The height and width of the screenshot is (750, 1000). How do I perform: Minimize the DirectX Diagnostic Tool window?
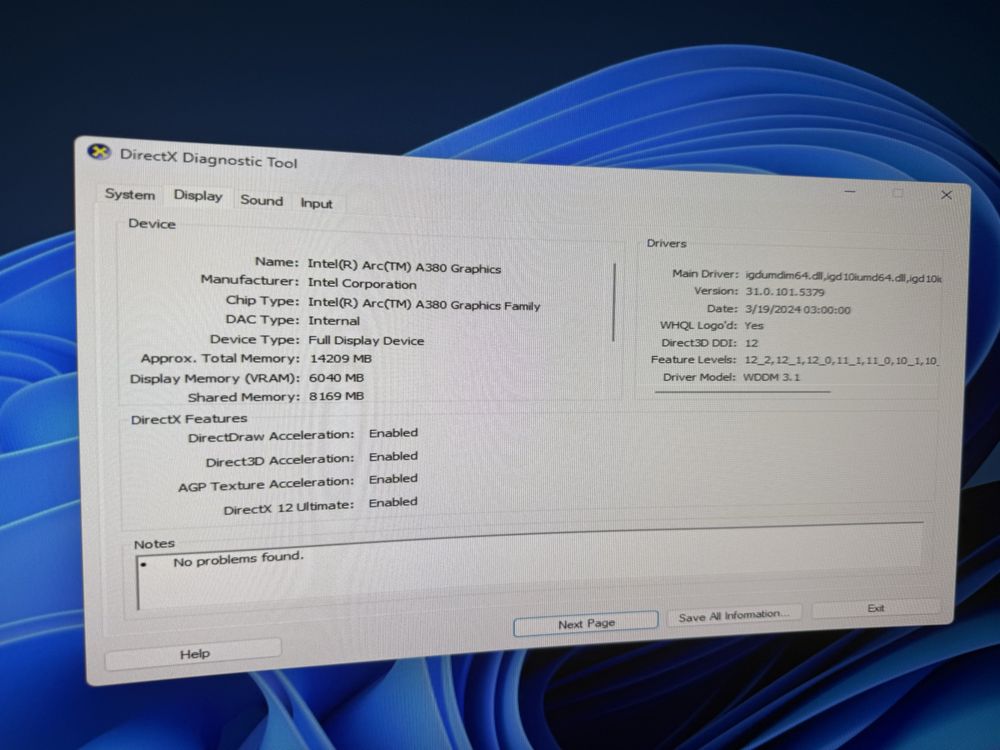coord(849,191)
